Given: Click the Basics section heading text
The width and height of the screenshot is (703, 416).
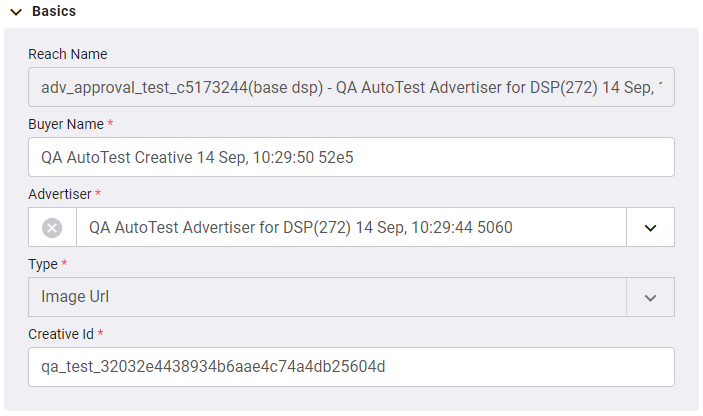Looking at the screenshot, I should pyautogui.click(x=54, y=11).
